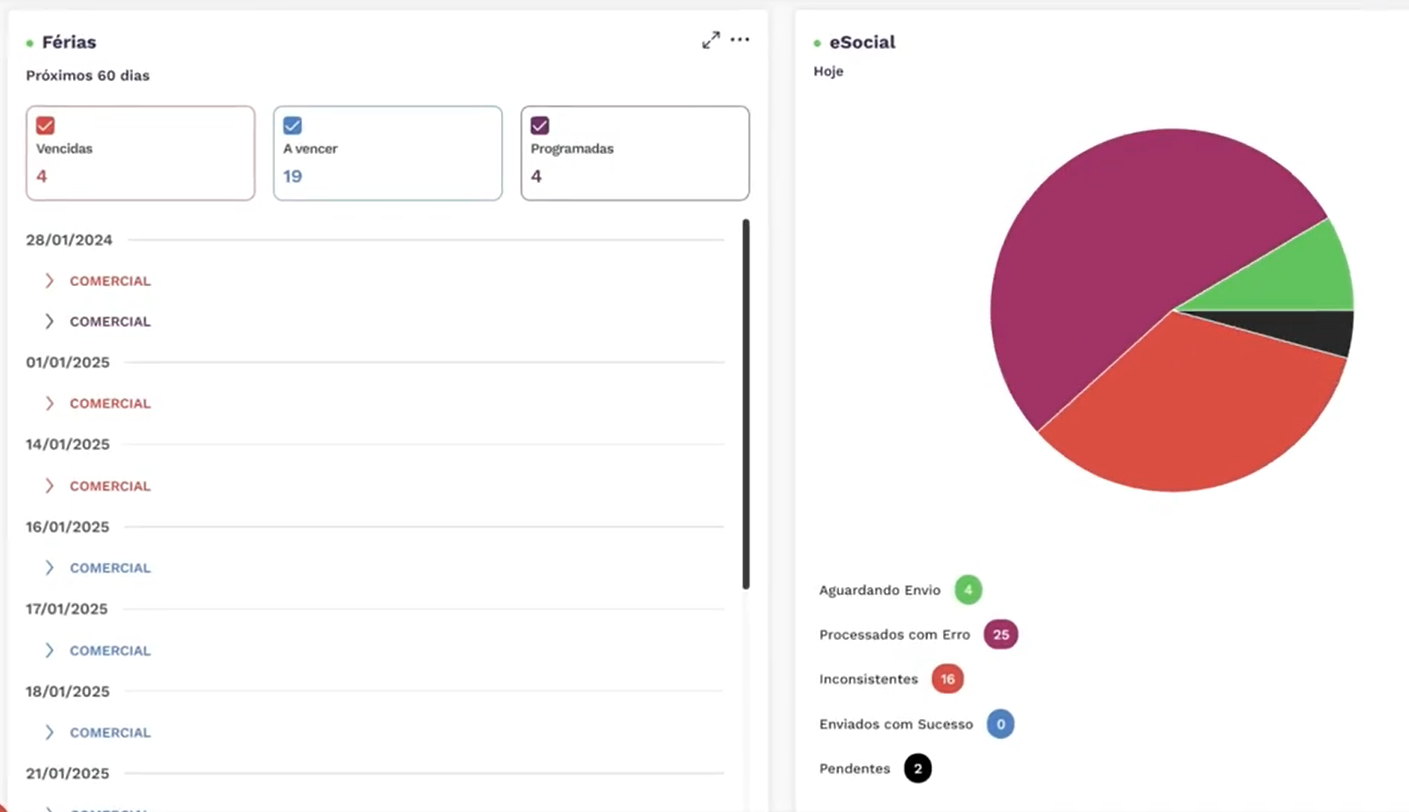
Task: Toggle the A vencer checkbox
Action: coord(292,125)
